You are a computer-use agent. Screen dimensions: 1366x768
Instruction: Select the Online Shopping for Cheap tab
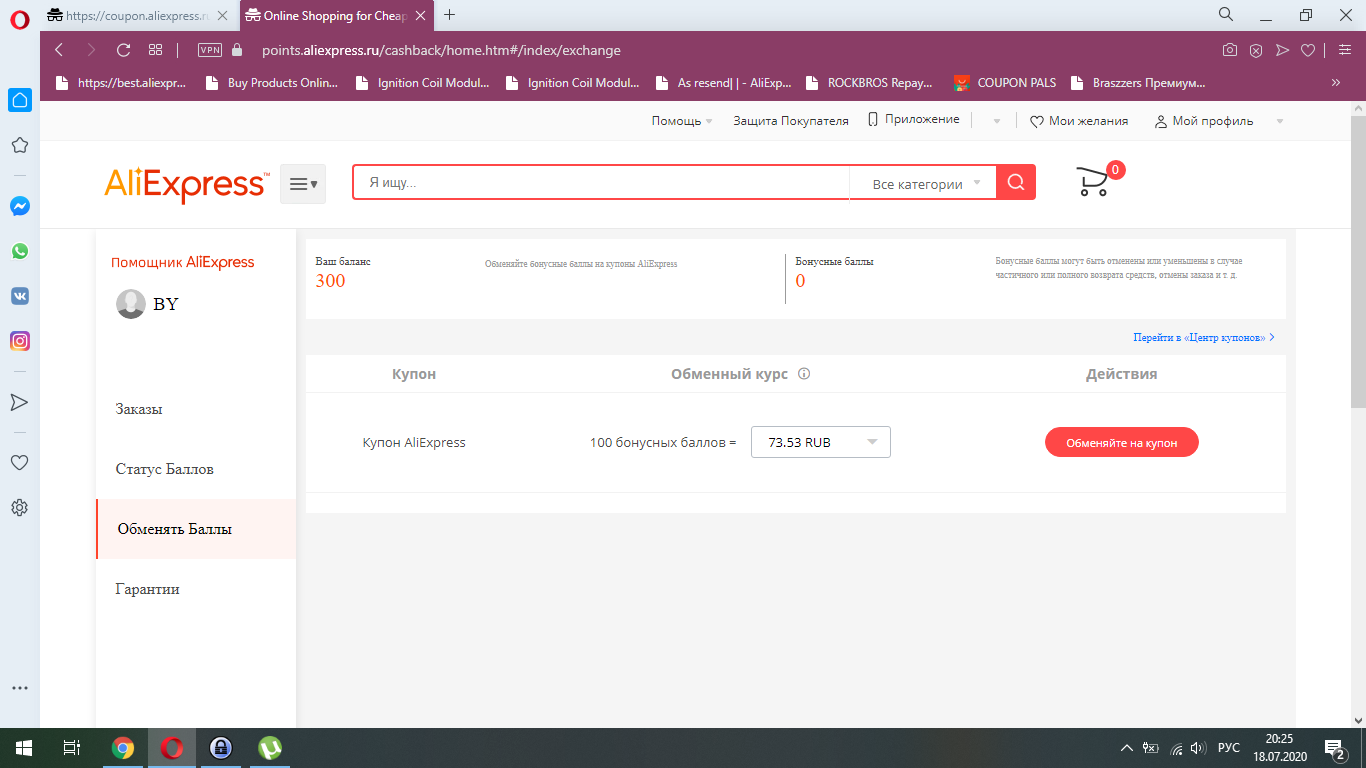[x=337, y=15]
